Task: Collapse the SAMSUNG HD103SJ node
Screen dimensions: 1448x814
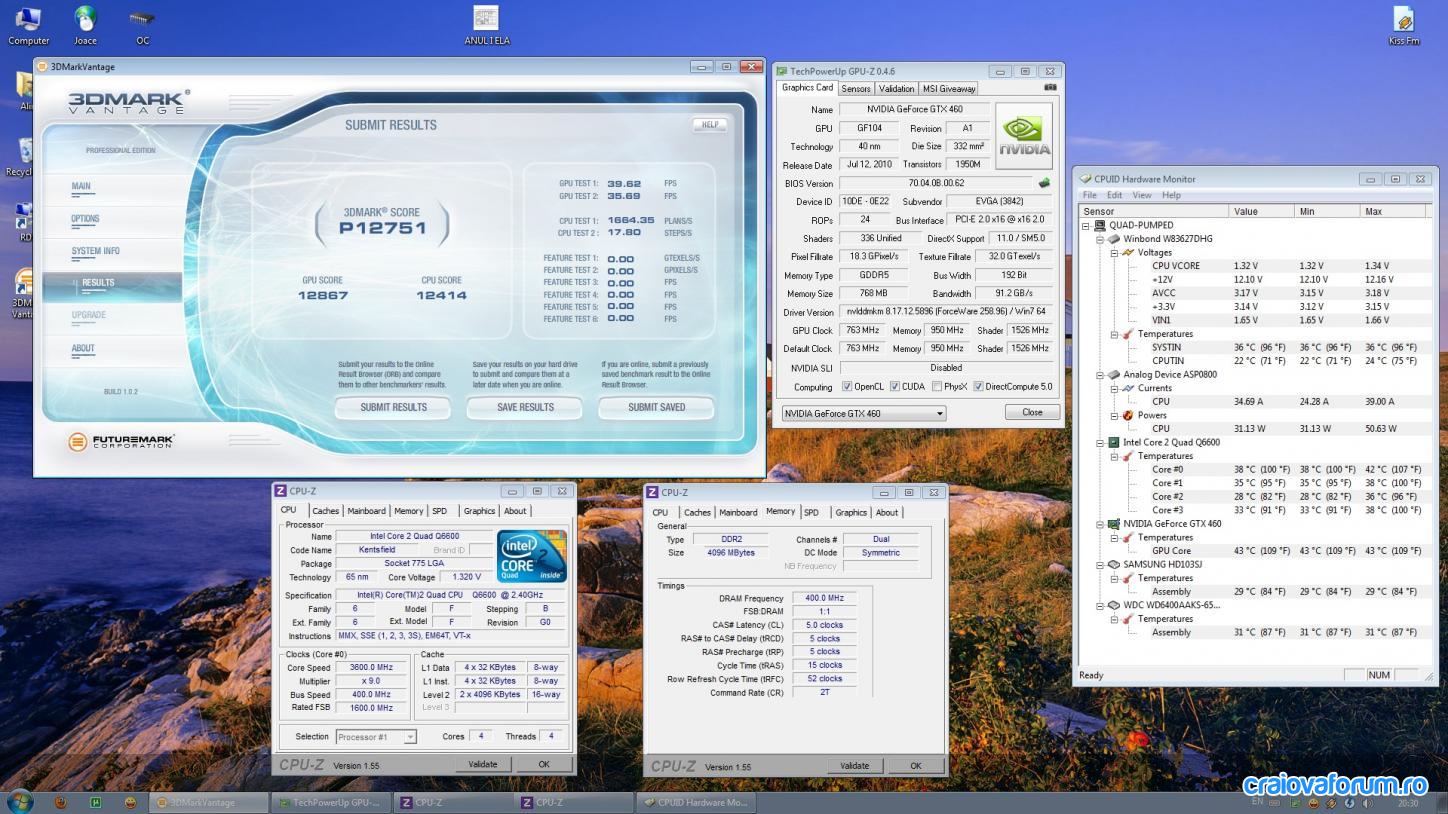Action: [x=1101, y=564]
